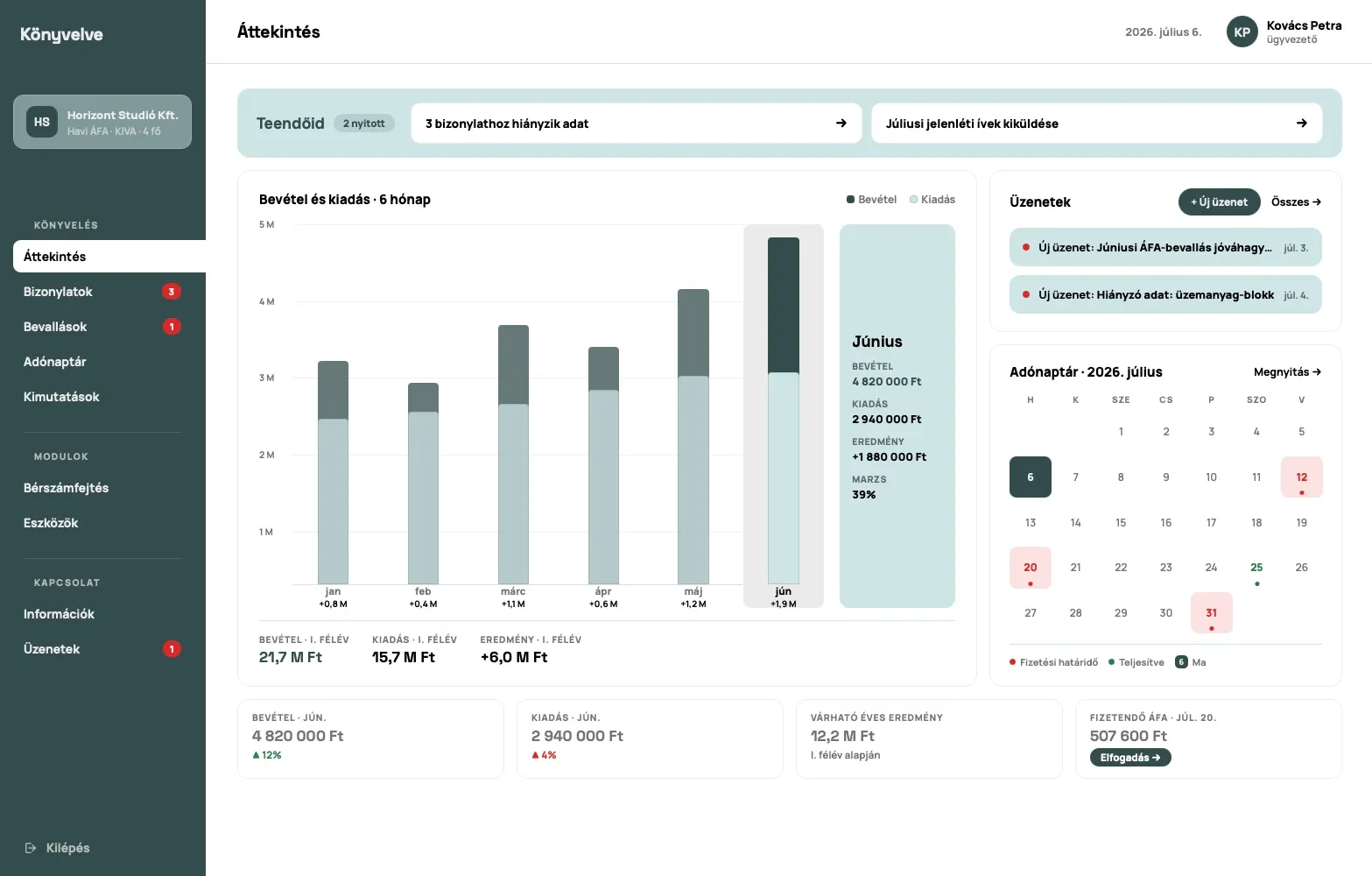Click the Könyvelve logo
The height and width of the screenshot is (876, 1372).
coord(61,34)
